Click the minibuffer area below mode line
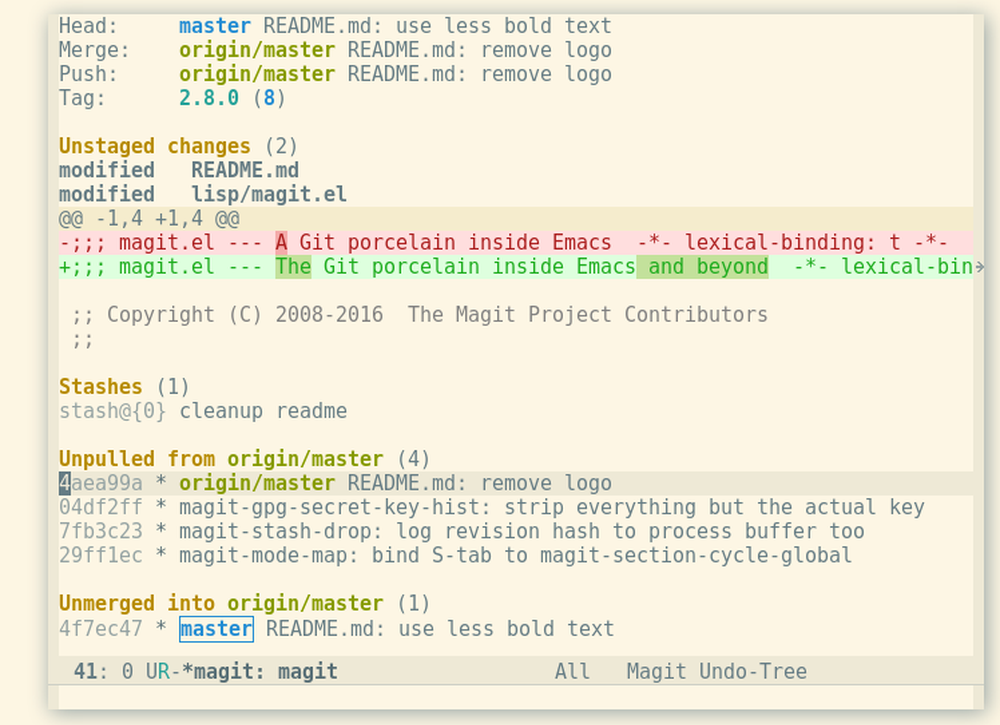 [x=516, y=697]
